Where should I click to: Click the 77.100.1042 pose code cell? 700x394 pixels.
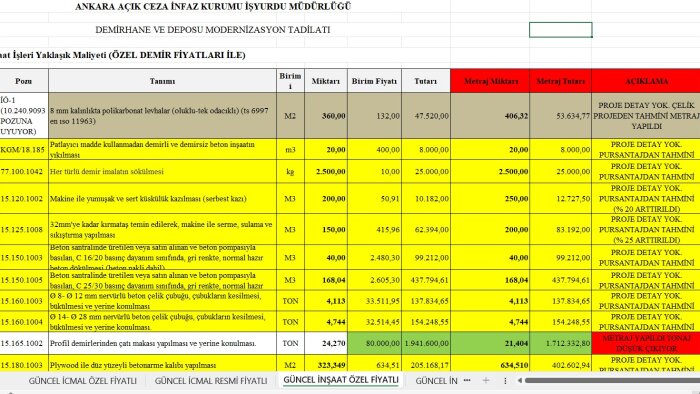[24, 171]
